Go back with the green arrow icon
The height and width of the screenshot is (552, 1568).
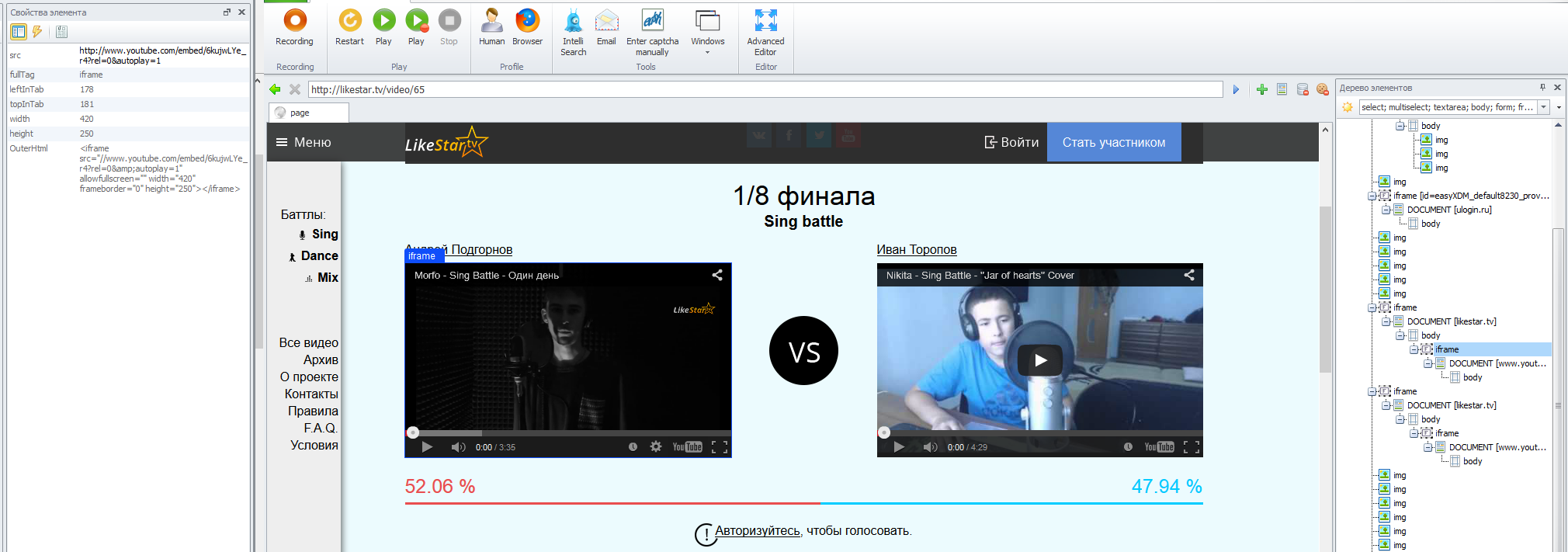(x=275, y=89)
